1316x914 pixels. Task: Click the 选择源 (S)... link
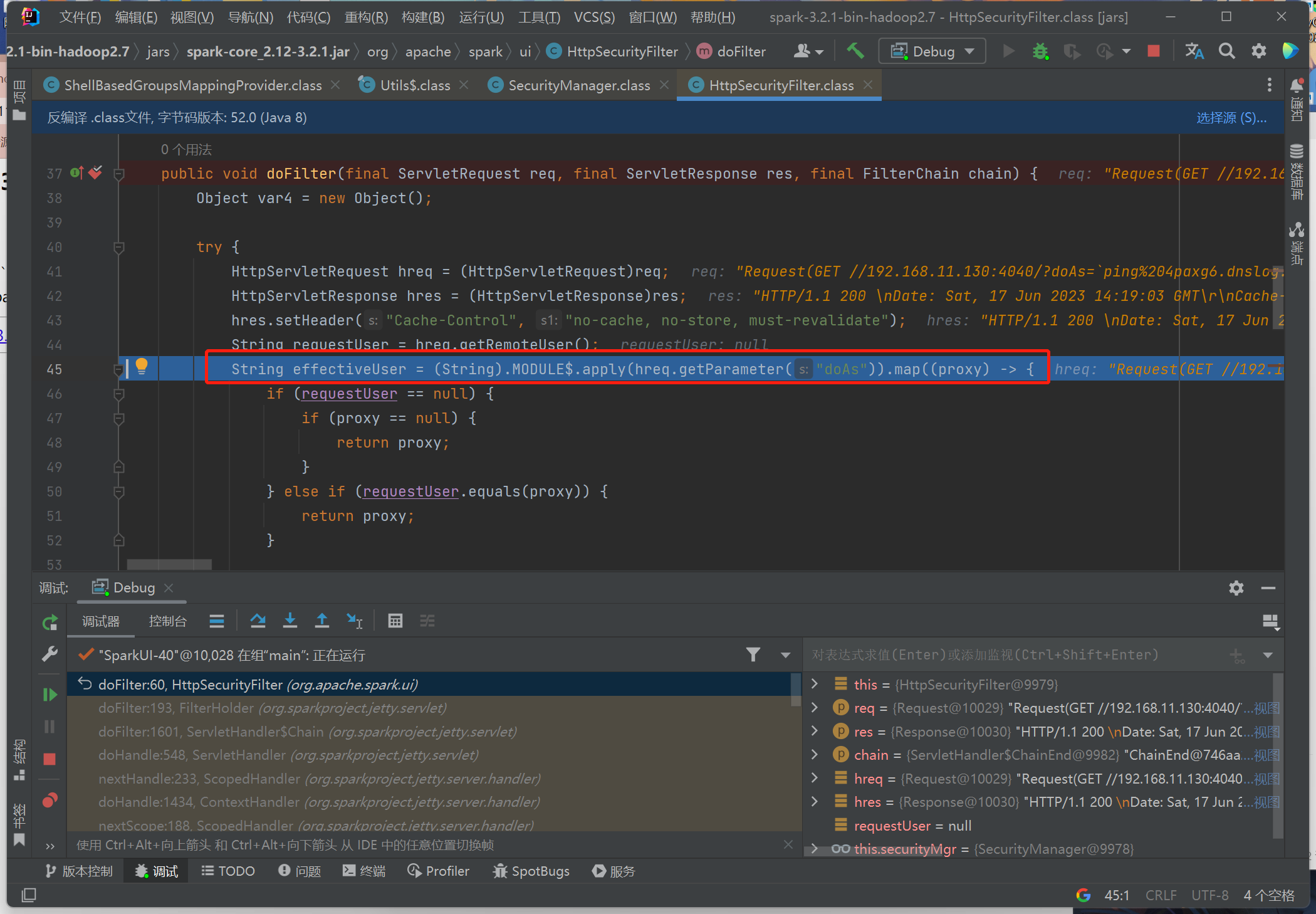click(1231, 118)
